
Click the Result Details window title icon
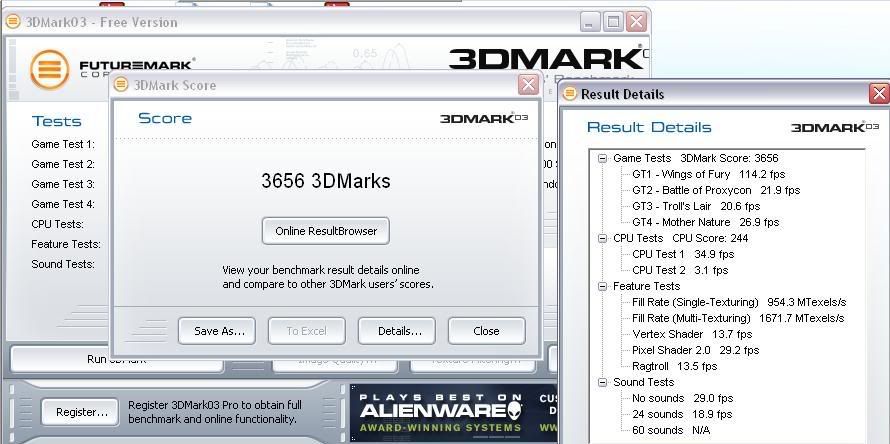tap(570, 94)
